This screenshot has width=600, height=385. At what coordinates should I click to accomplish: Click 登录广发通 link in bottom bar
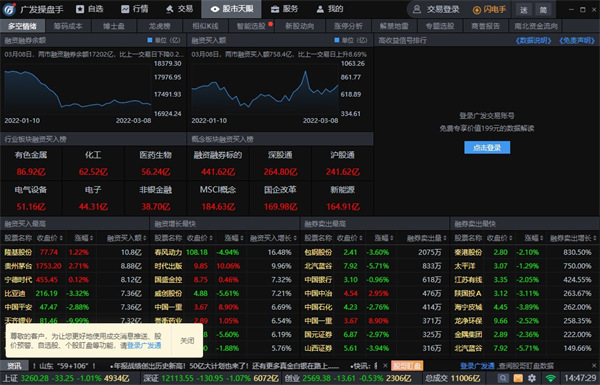pos(477,366)
